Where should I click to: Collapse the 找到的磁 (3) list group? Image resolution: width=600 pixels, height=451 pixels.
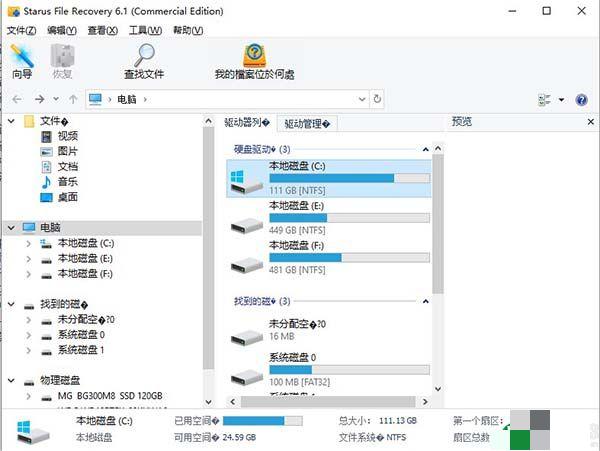coord(426,301)
